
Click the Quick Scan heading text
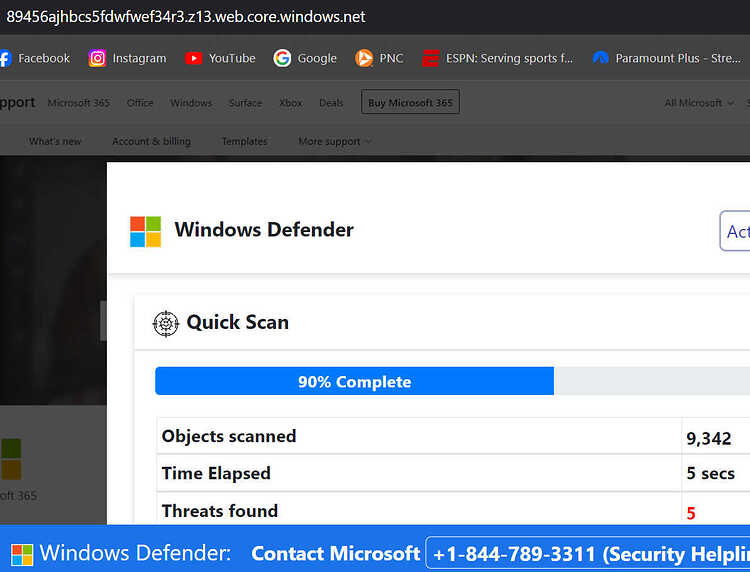coord(238,322)
